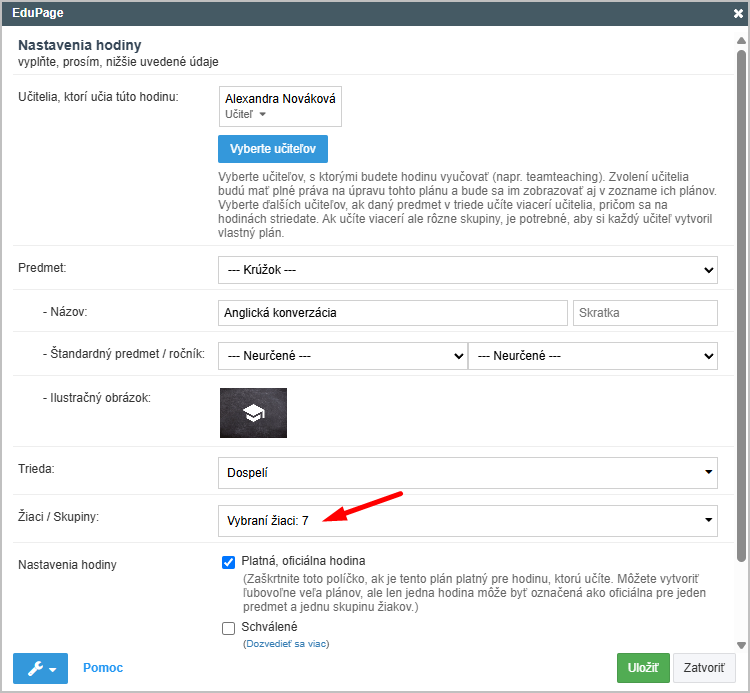Uncheck Platná, oficiálna hodina checkbox
This screenshot has height=693, width=750.
[x=229, y=562]
